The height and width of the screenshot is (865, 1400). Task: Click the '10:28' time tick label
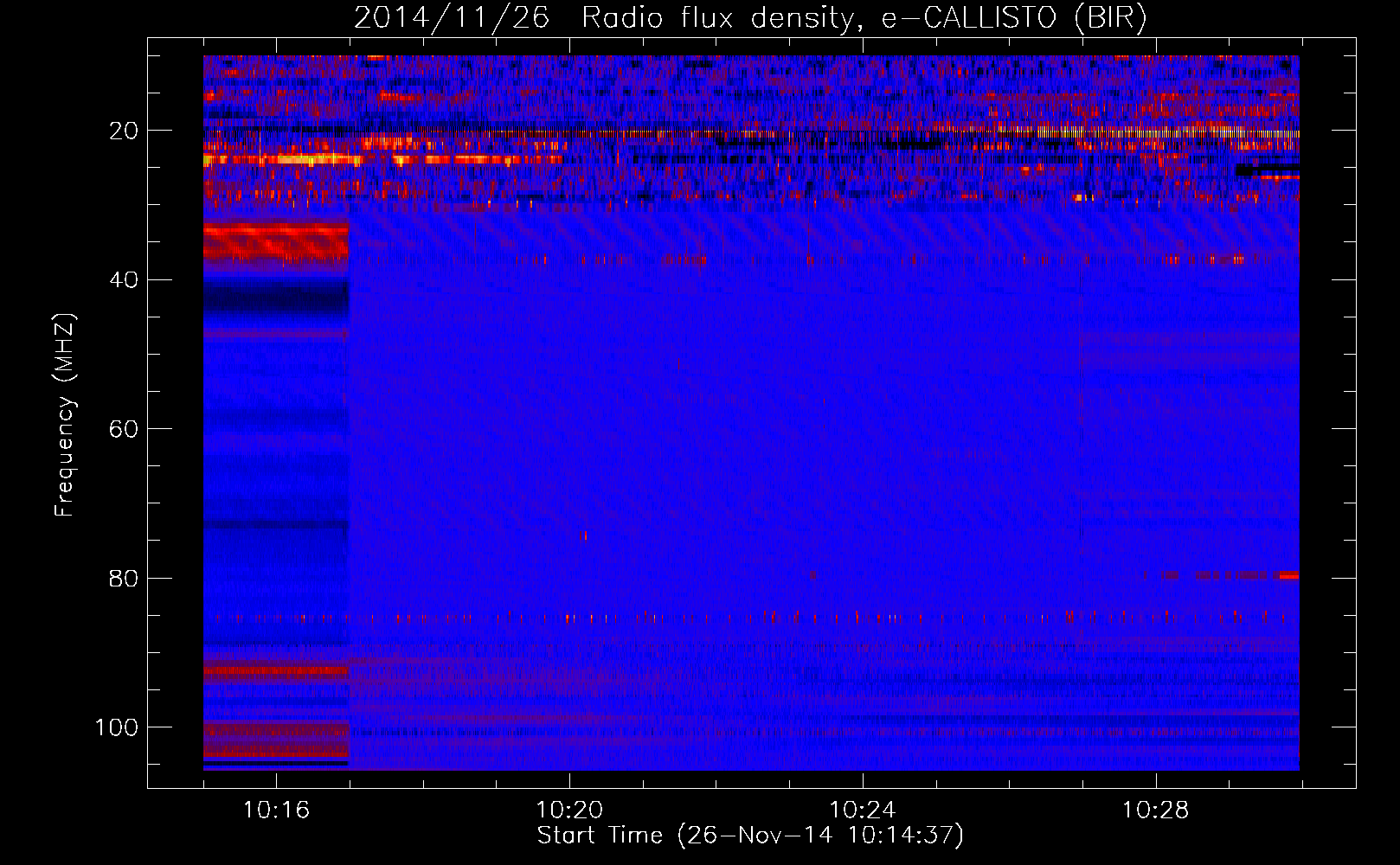tap(1156, 811)
